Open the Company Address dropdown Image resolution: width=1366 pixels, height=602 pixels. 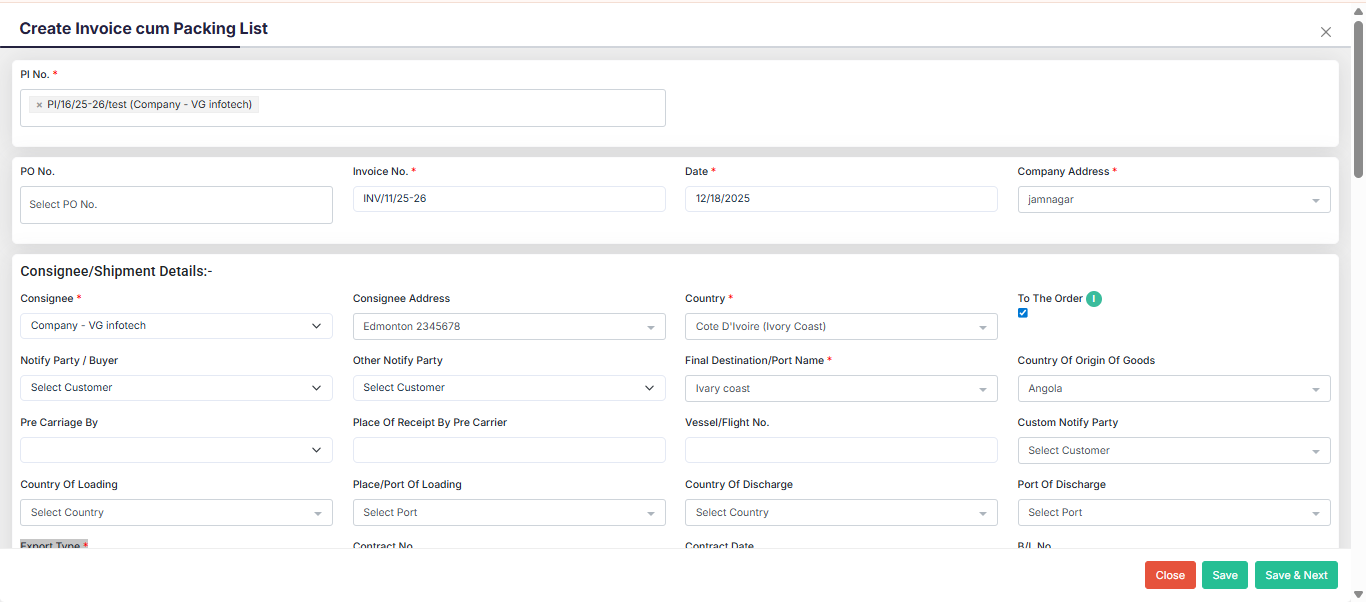tap(1173, 200)
